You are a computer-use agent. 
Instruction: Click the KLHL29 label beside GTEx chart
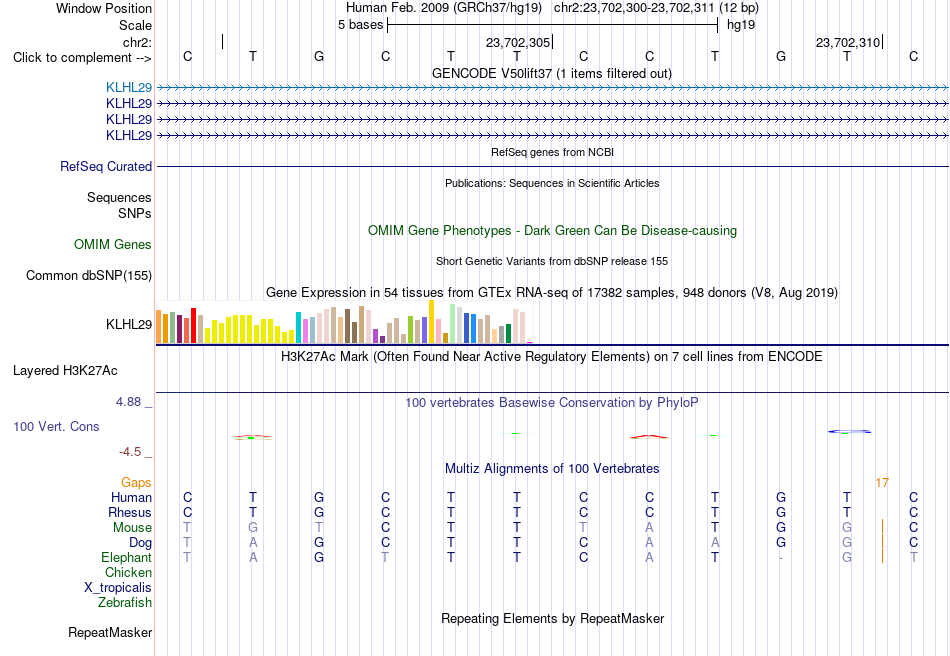click(128, 324)
